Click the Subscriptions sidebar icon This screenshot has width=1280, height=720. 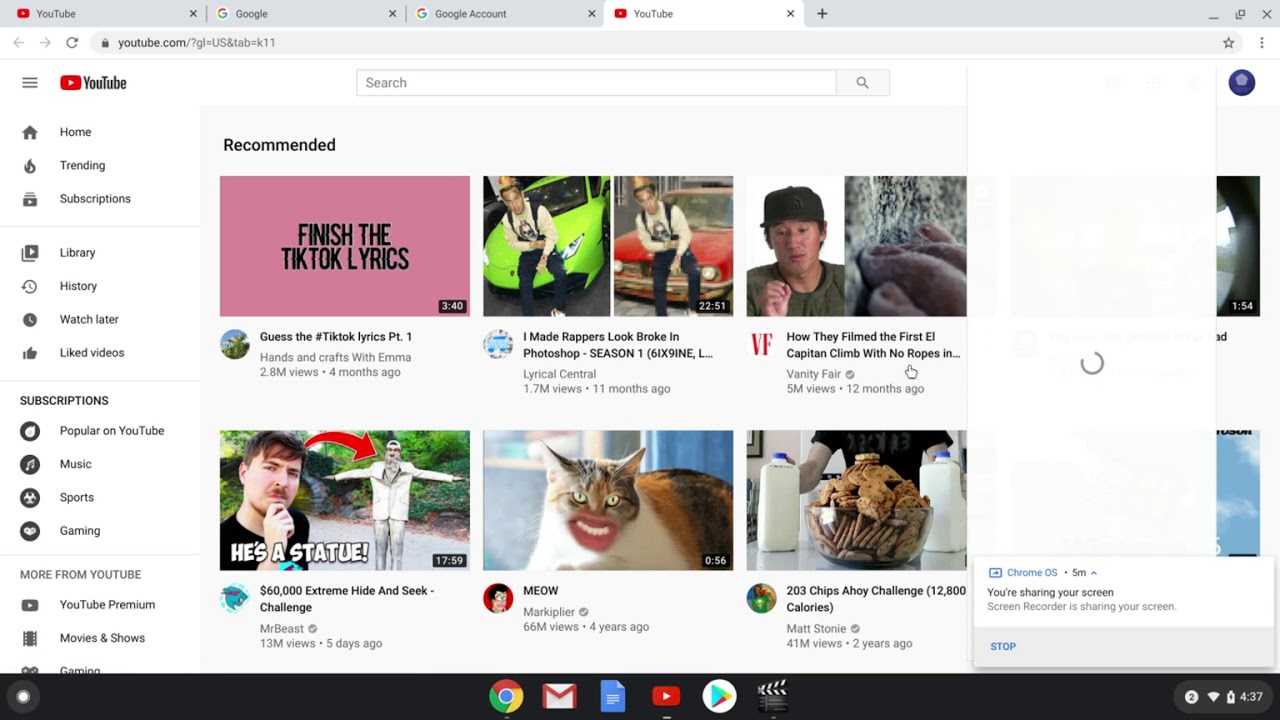(30, 199)
